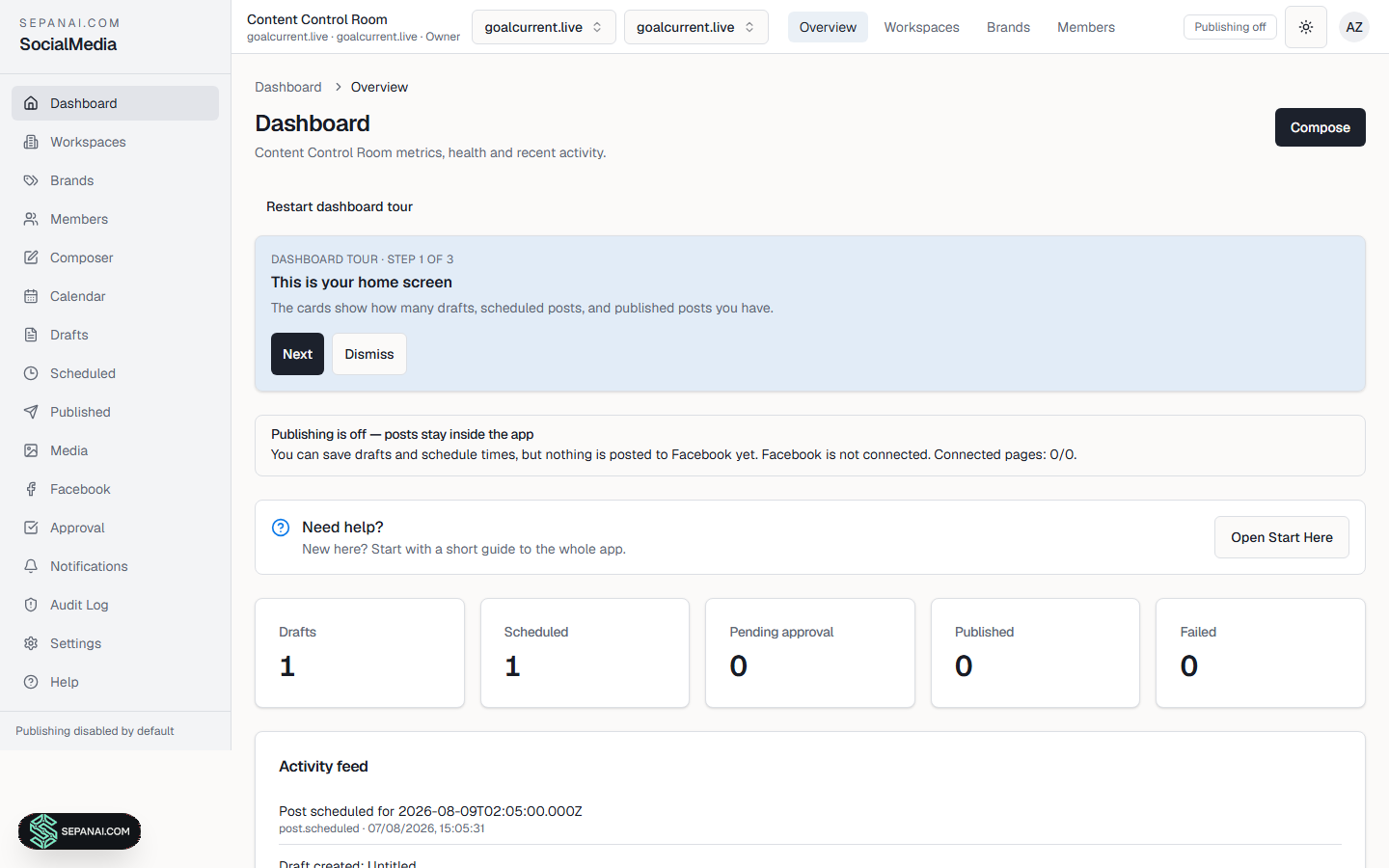The image size is (1389, 868).
Task: Click the Settings gear icon
Action: pos(31,643)
